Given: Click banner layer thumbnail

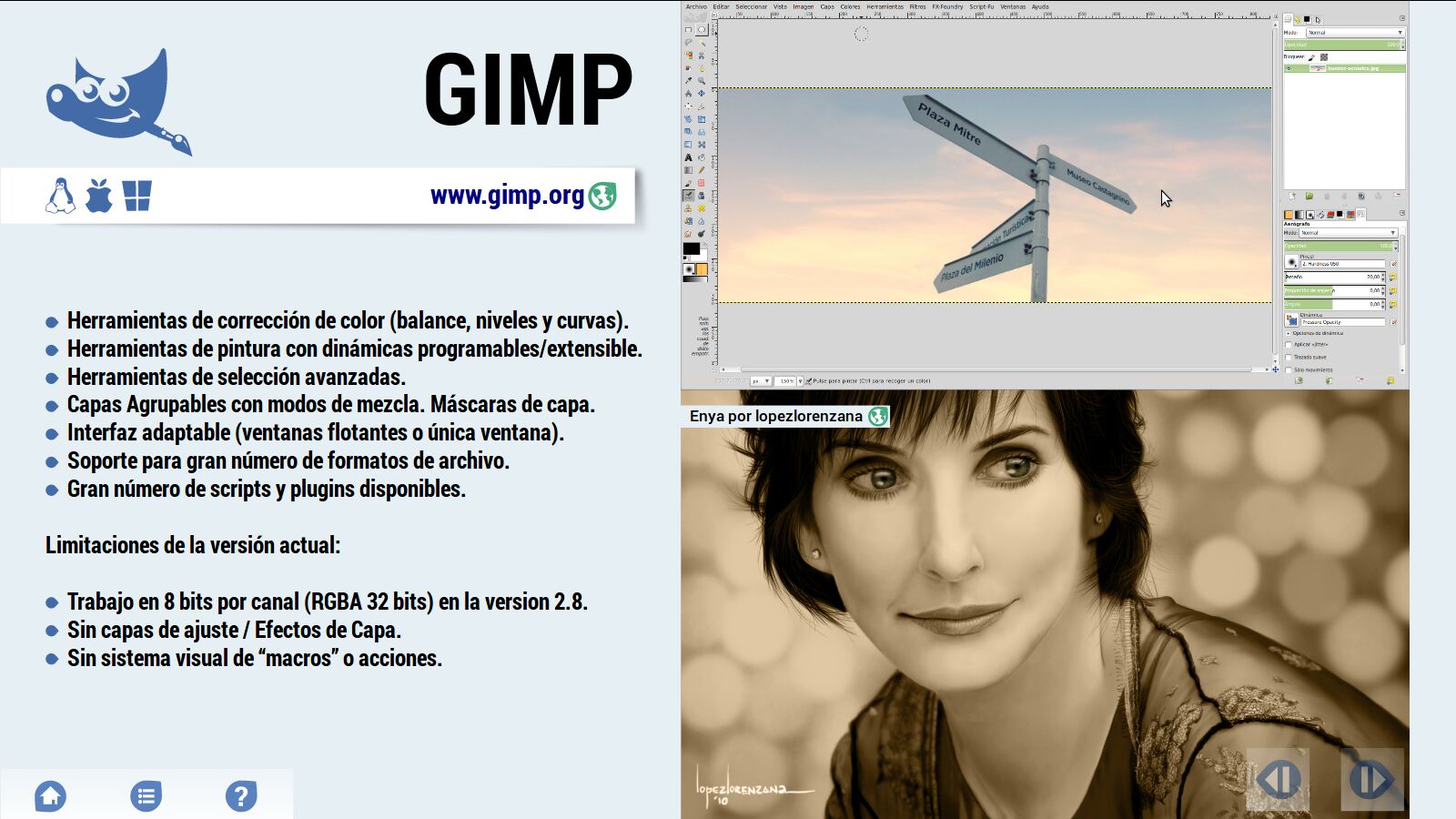Looking at the screenshot, I should pos(1318,68).
